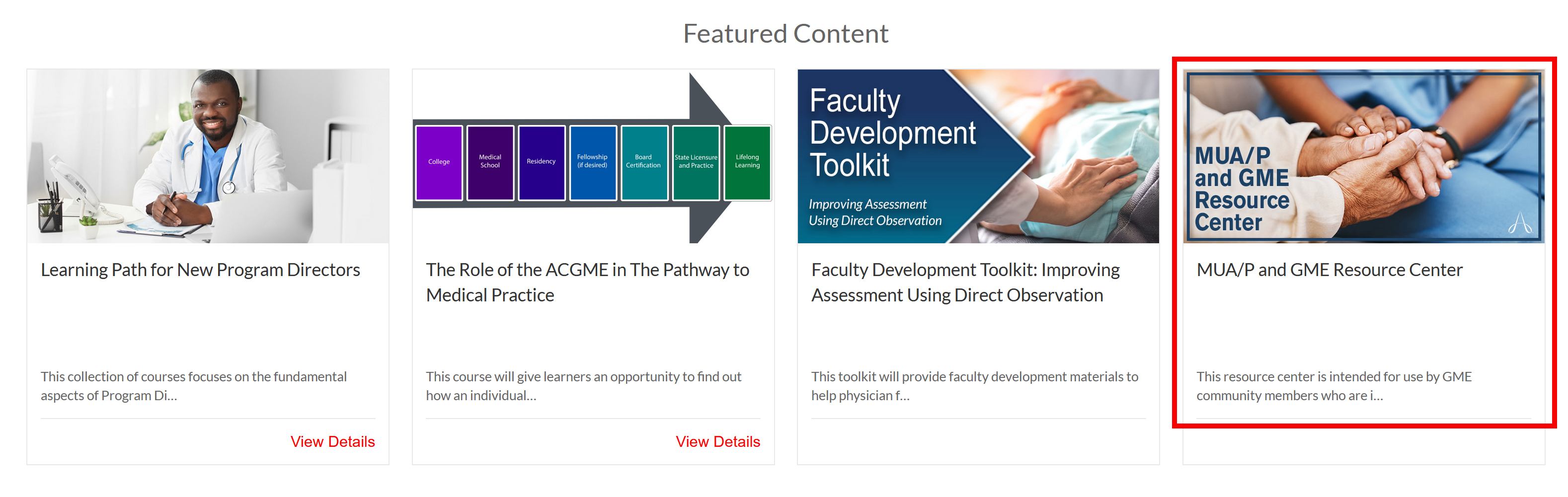Click the Fellowship (if desired) pathway box
The image size is (1568, 497).
coord(592,162)
